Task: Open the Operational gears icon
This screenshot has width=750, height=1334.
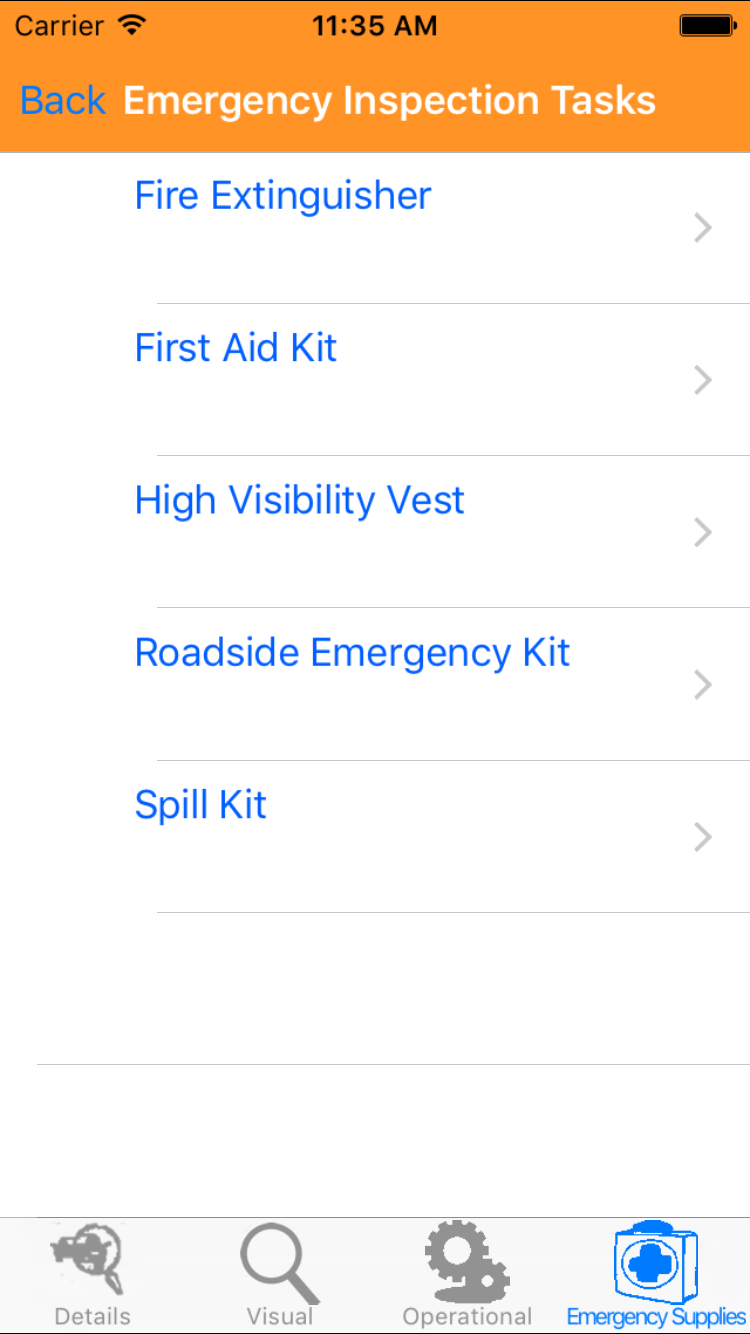Action: (467, 1260)
